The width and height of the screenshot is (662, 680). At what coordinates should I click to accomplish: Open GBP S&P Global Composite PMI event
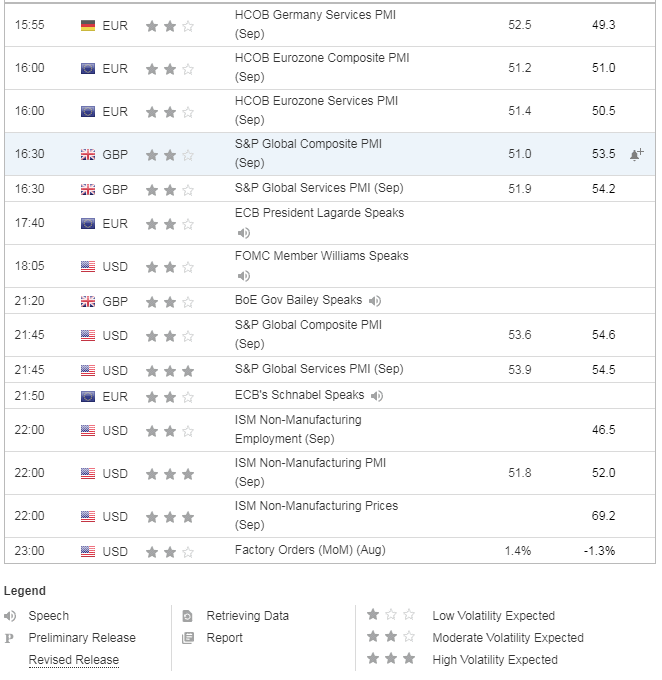coord(308,153)
